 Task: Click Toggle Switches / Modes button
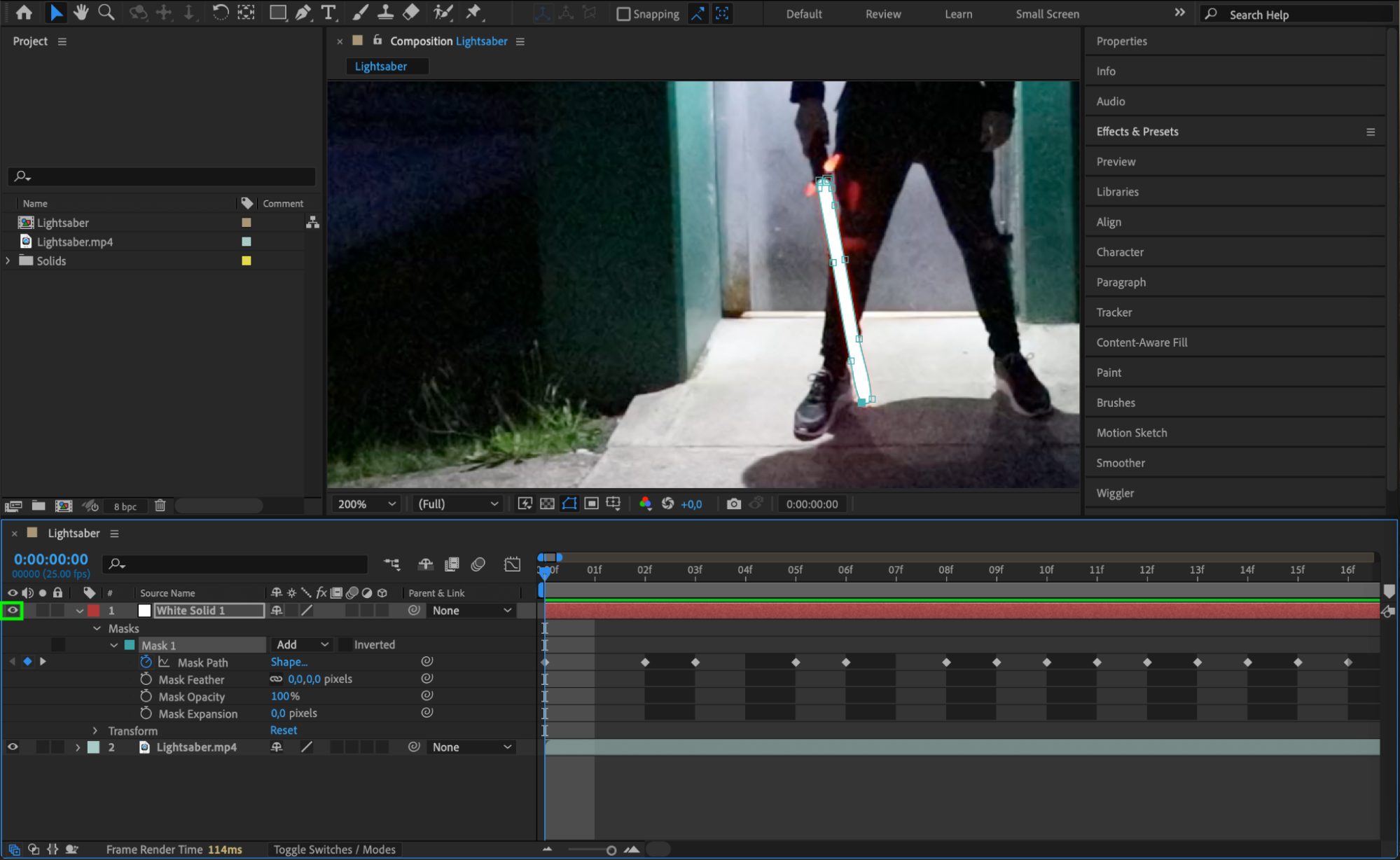[334, 849]
